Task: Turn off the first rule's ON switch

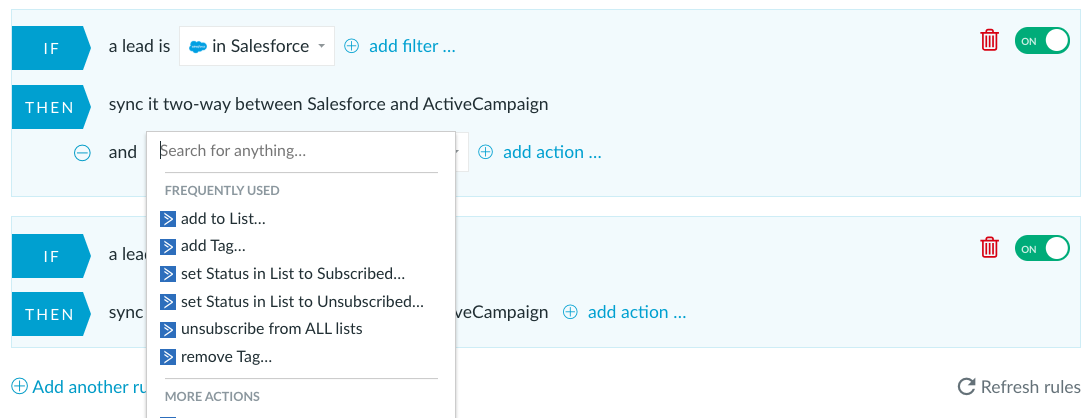Action: click(x=1042, y=41)
